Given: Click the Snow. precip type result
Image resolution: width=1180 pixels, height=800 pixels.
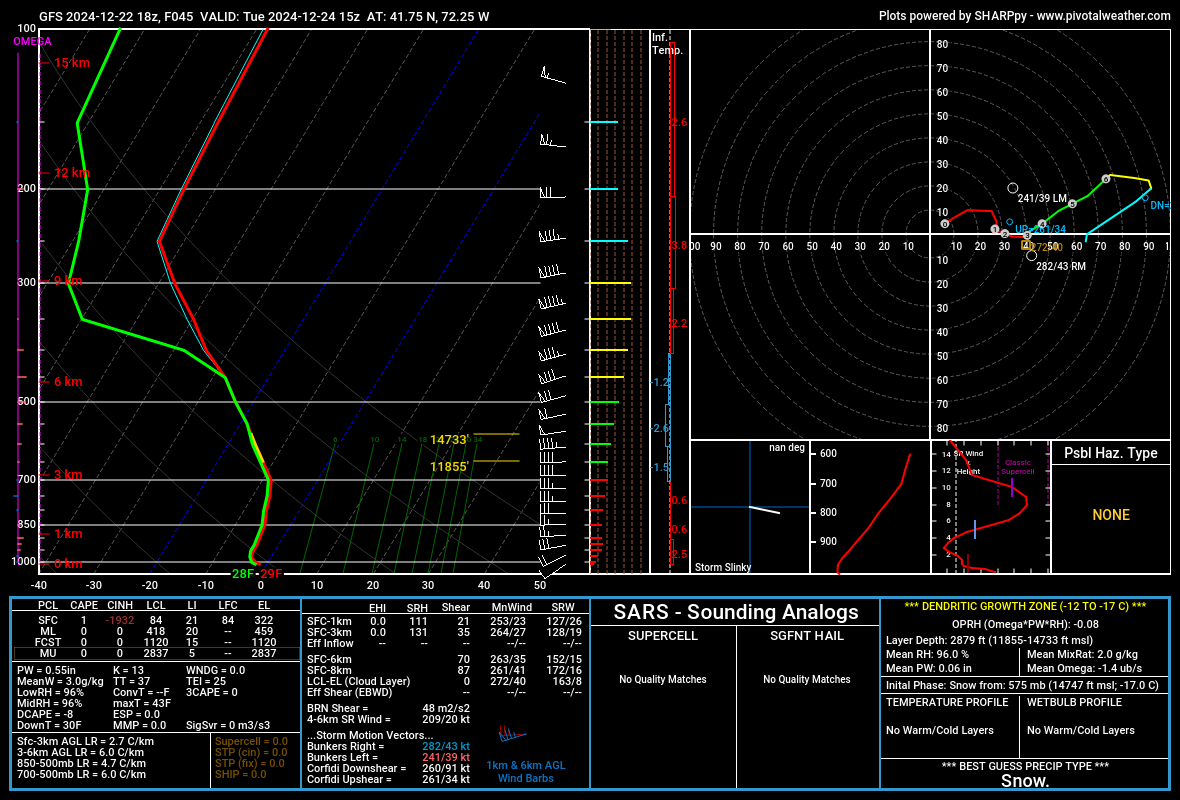Looking at the screenshot, I should pyautogui.click(x=1025, y=781).
